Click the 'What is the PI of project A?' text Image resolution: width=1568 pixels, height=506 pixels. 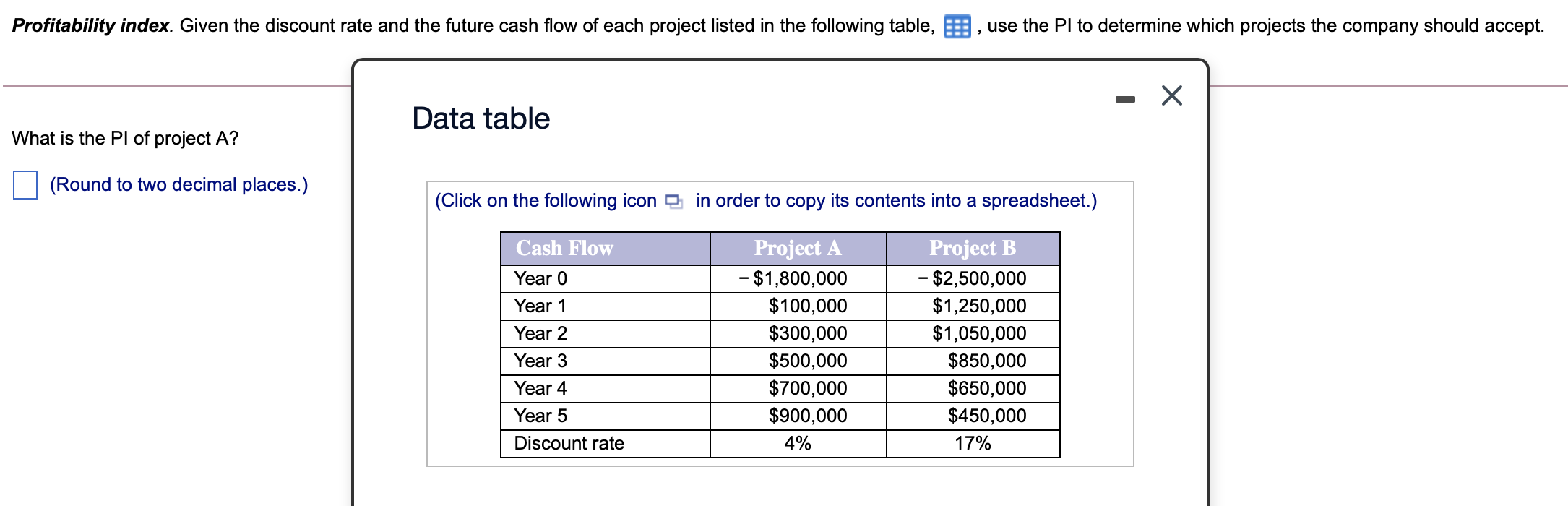(x=124, y=137)
